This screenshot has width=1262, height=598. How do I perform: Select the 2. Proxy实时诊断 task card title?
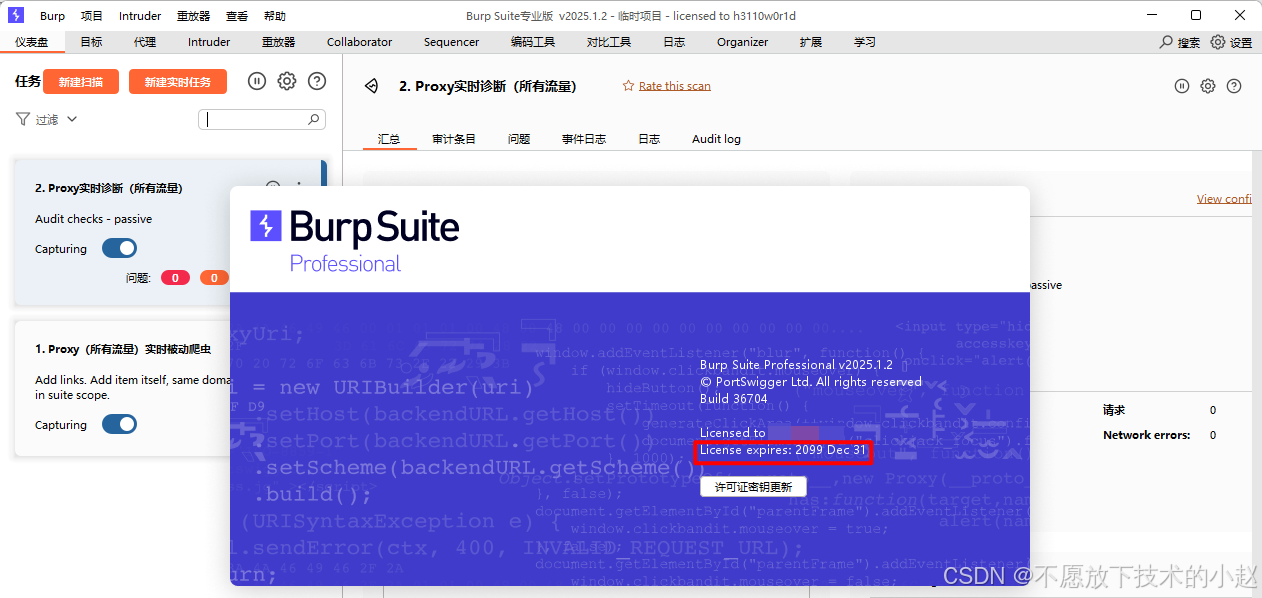click(109, 188)
